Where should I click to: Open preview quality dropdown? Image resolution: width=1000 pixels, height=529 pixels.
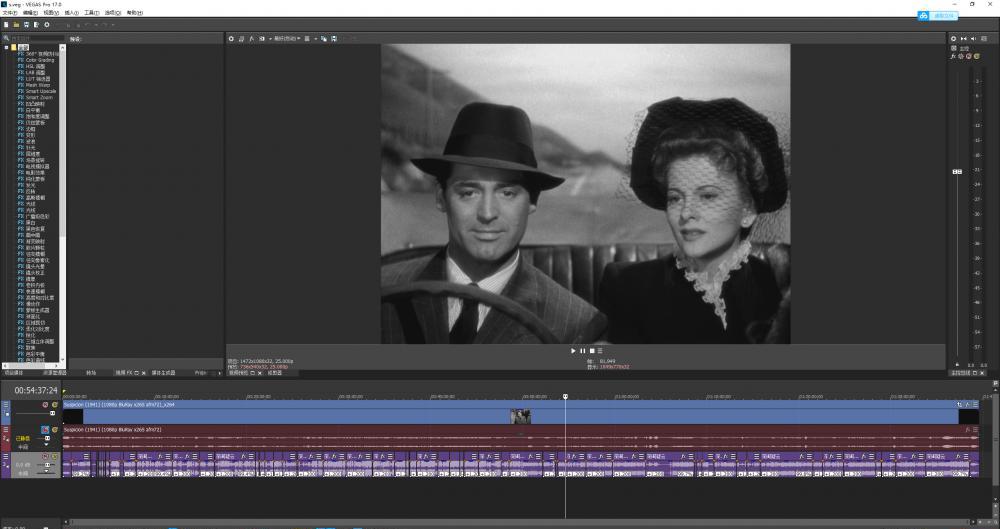286,39
